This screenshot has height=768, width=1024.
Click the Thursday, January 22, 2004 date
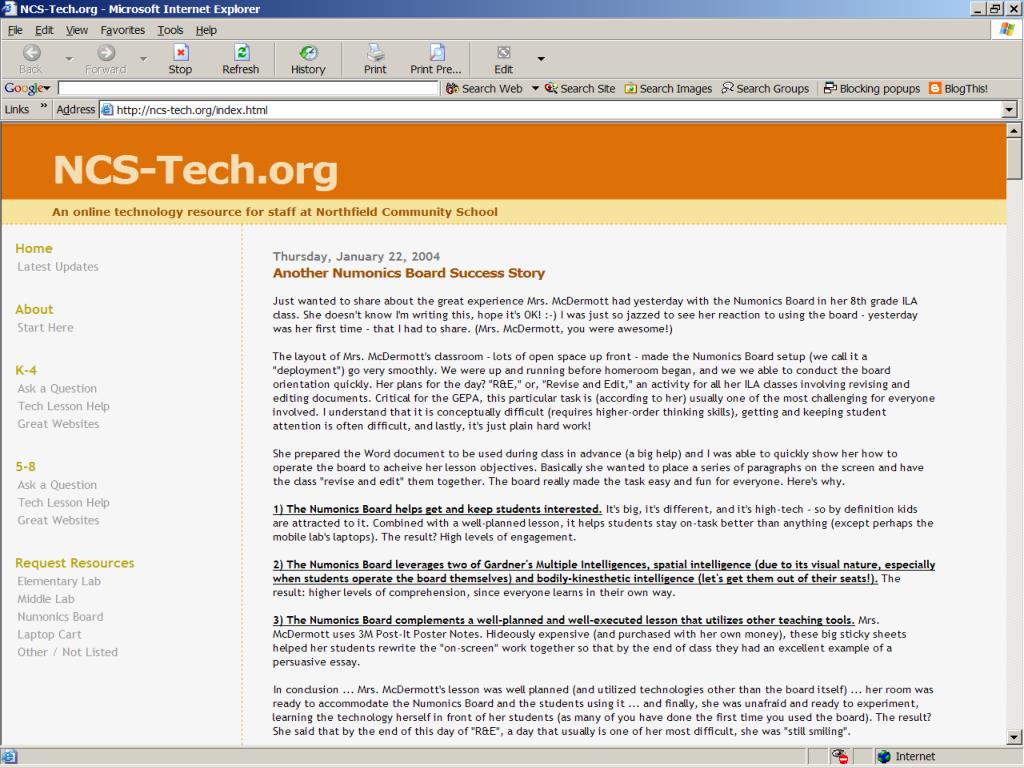[x=356, y=256]
